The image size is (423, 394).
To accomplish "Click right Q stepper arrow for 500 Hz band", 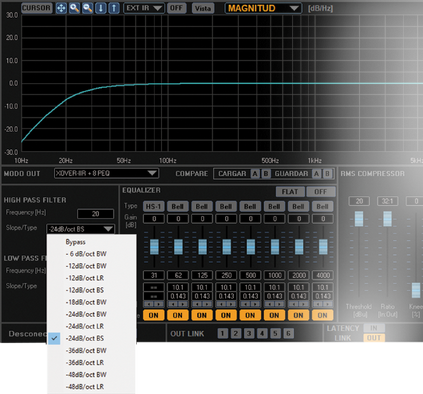I will 255,304.
